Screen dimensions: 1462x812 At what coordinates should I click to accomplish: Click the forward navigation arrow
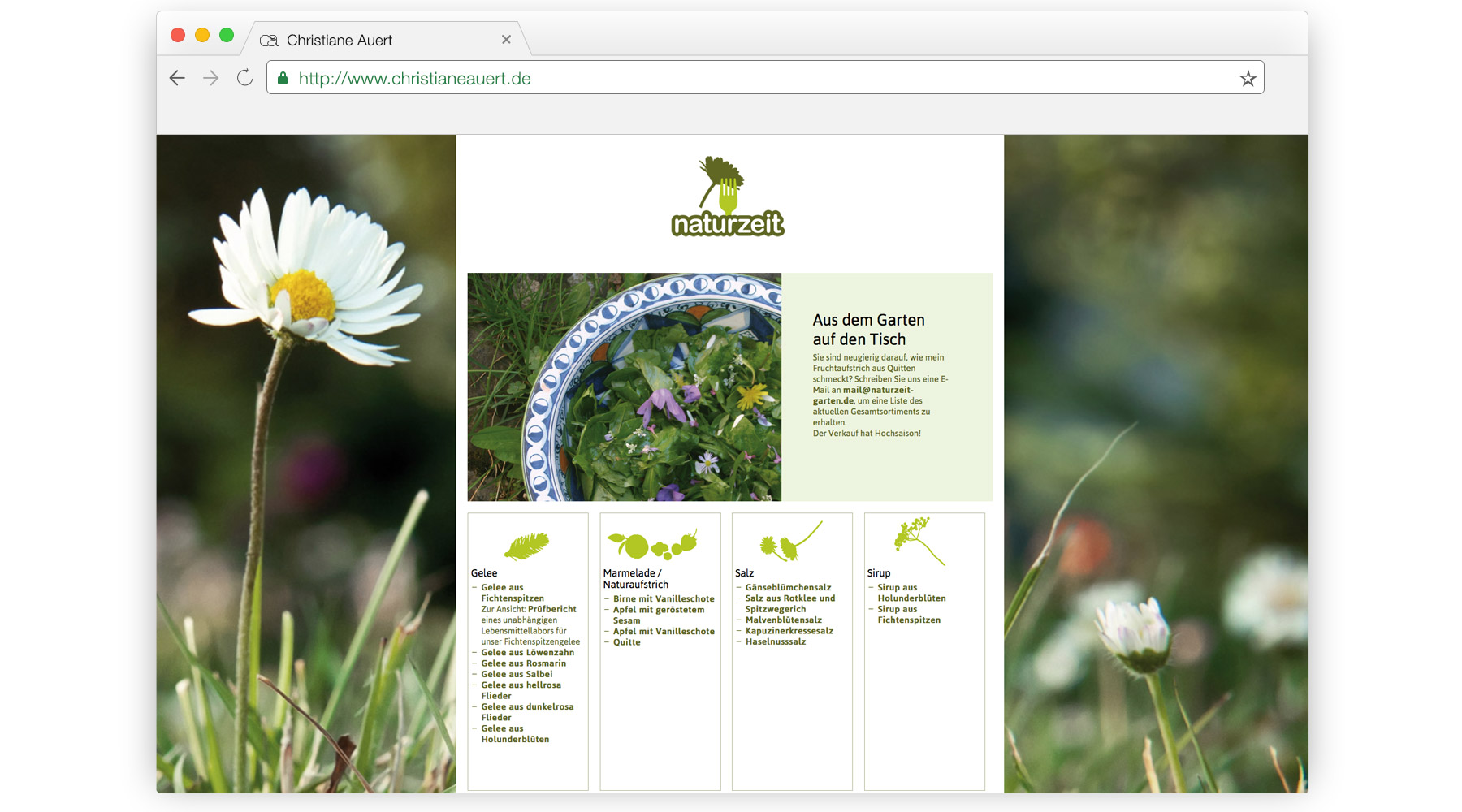(210, 77)
